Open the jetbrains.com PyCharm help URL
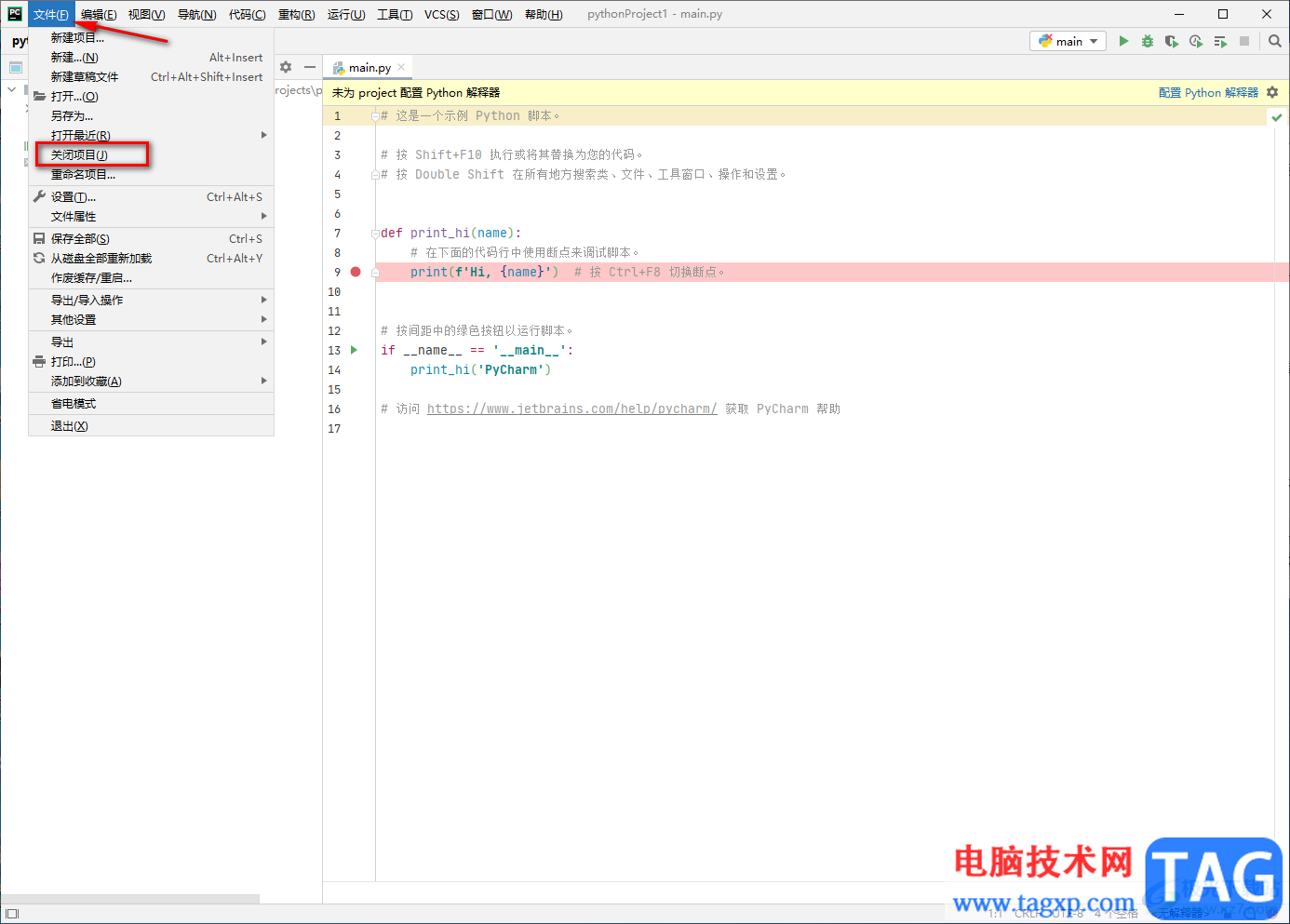The height and width of the screenshot is (924, 1290). tap(571, 409)
